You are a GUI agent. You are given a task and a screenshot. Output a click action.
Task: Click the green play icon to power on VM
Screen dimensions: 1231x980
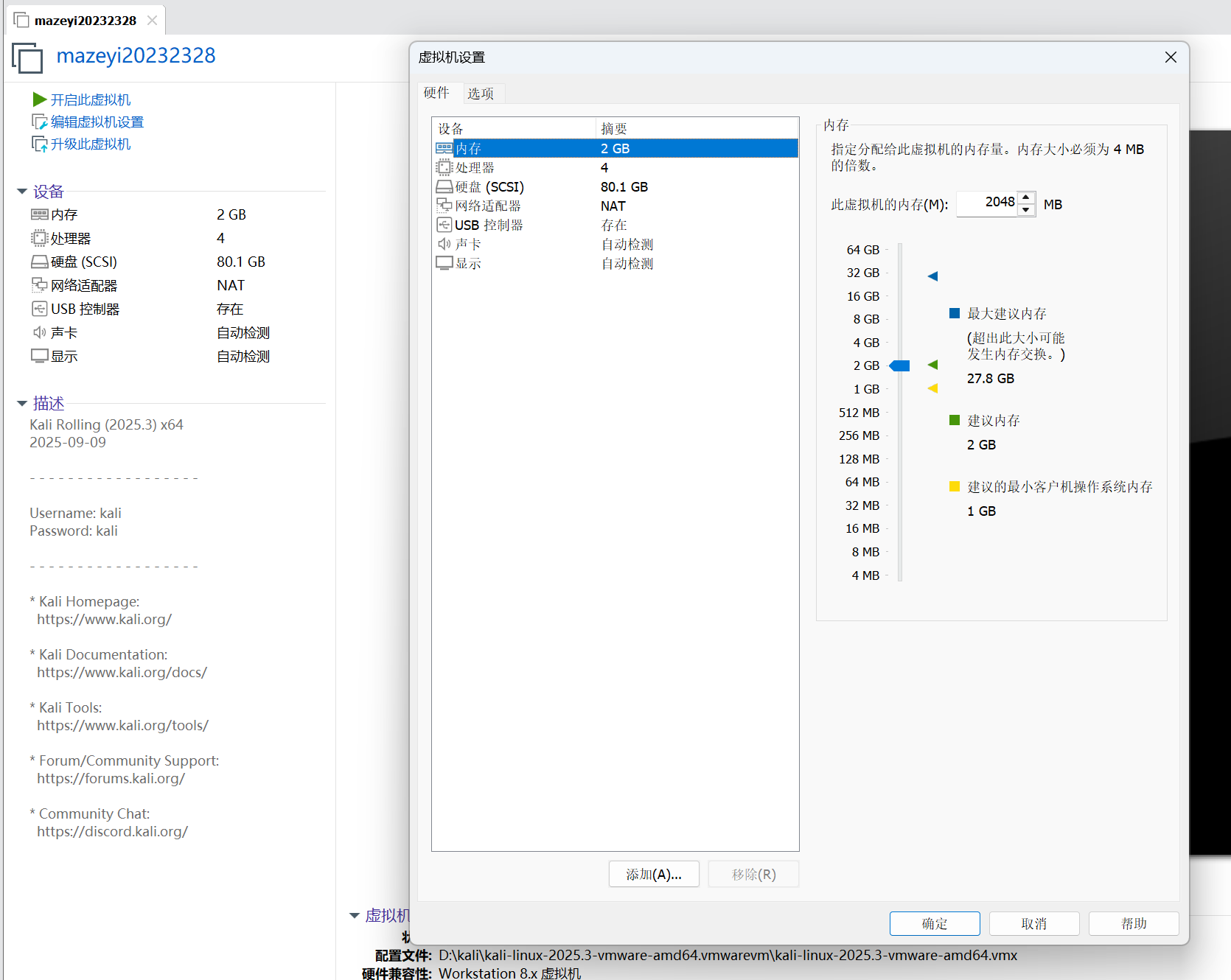40,99
